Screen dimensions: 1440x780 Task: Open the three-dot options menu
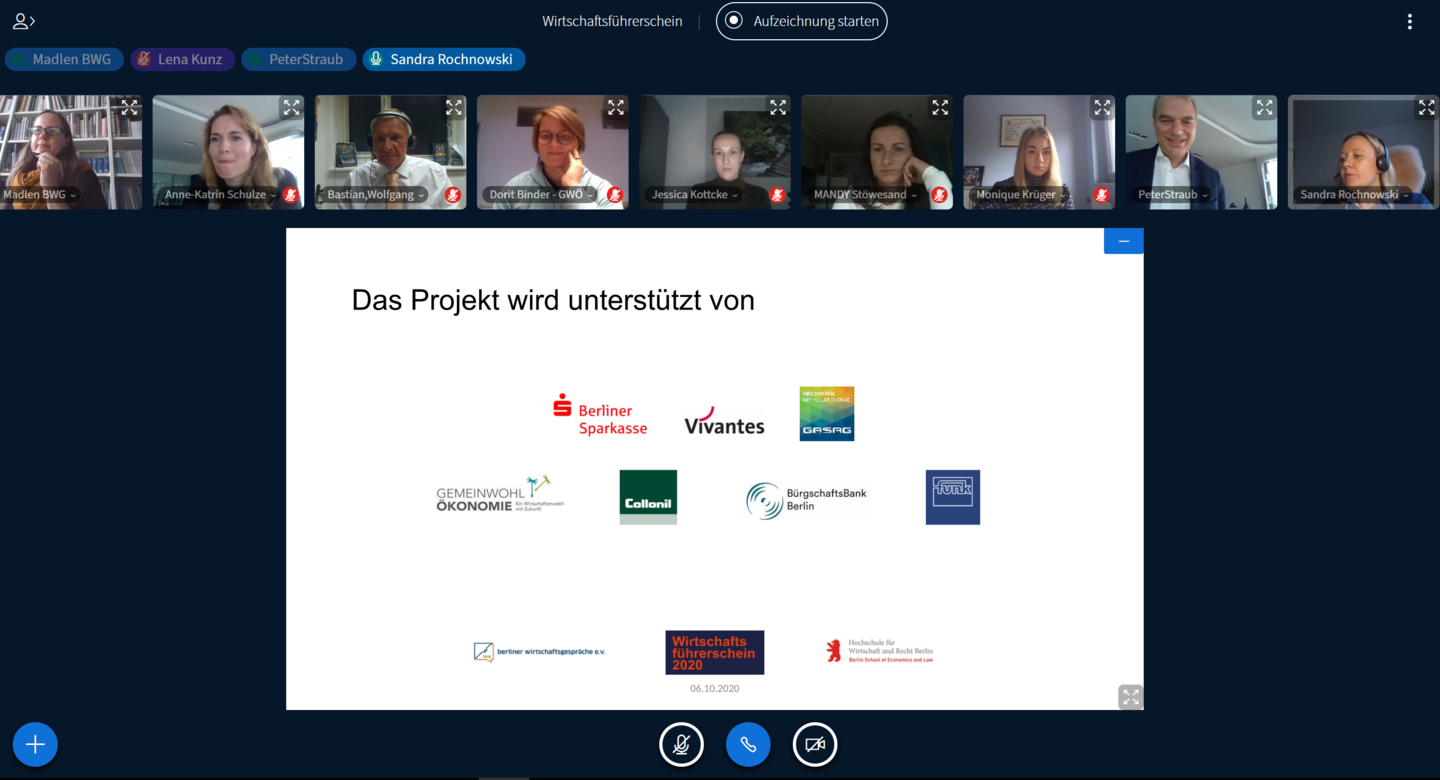point(1410,21)
